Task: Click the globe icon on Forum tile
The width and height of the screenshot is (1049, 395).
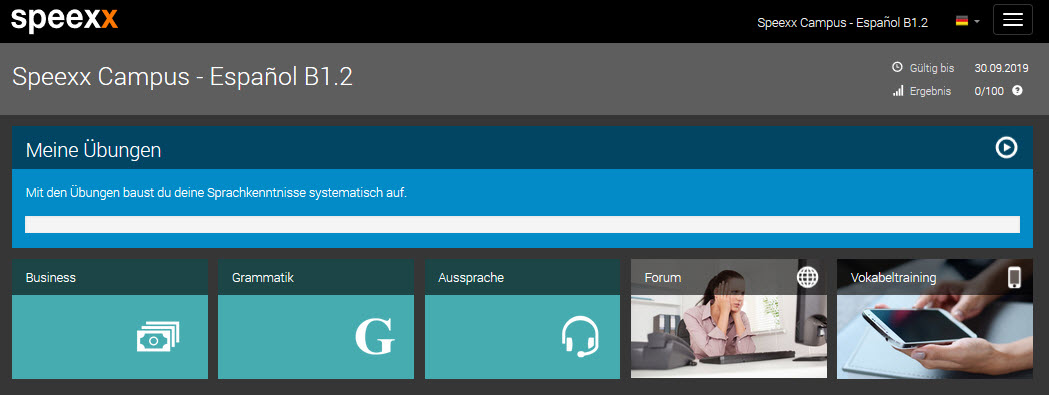Action: [x=807, y=277]
